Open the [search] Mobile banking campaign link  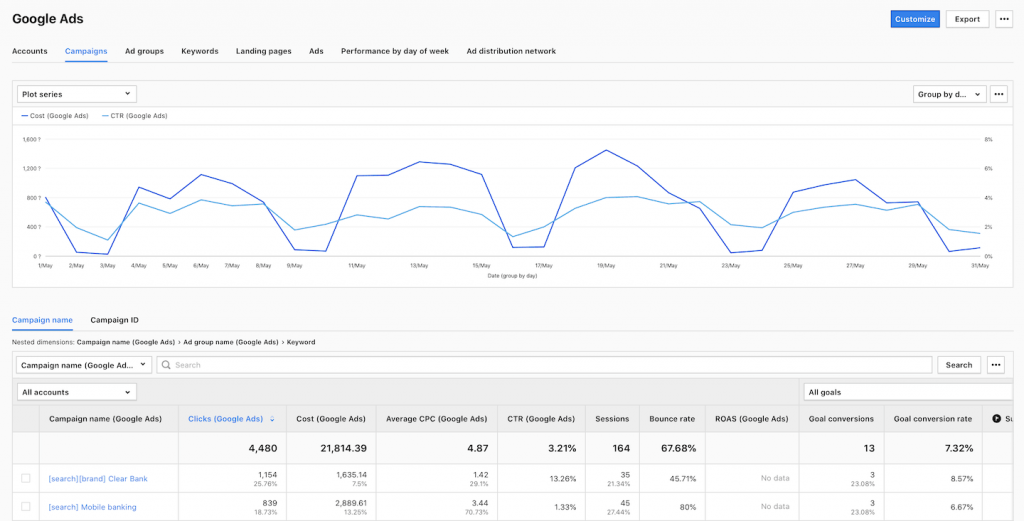pyautogui.click(x=92, y=507)
